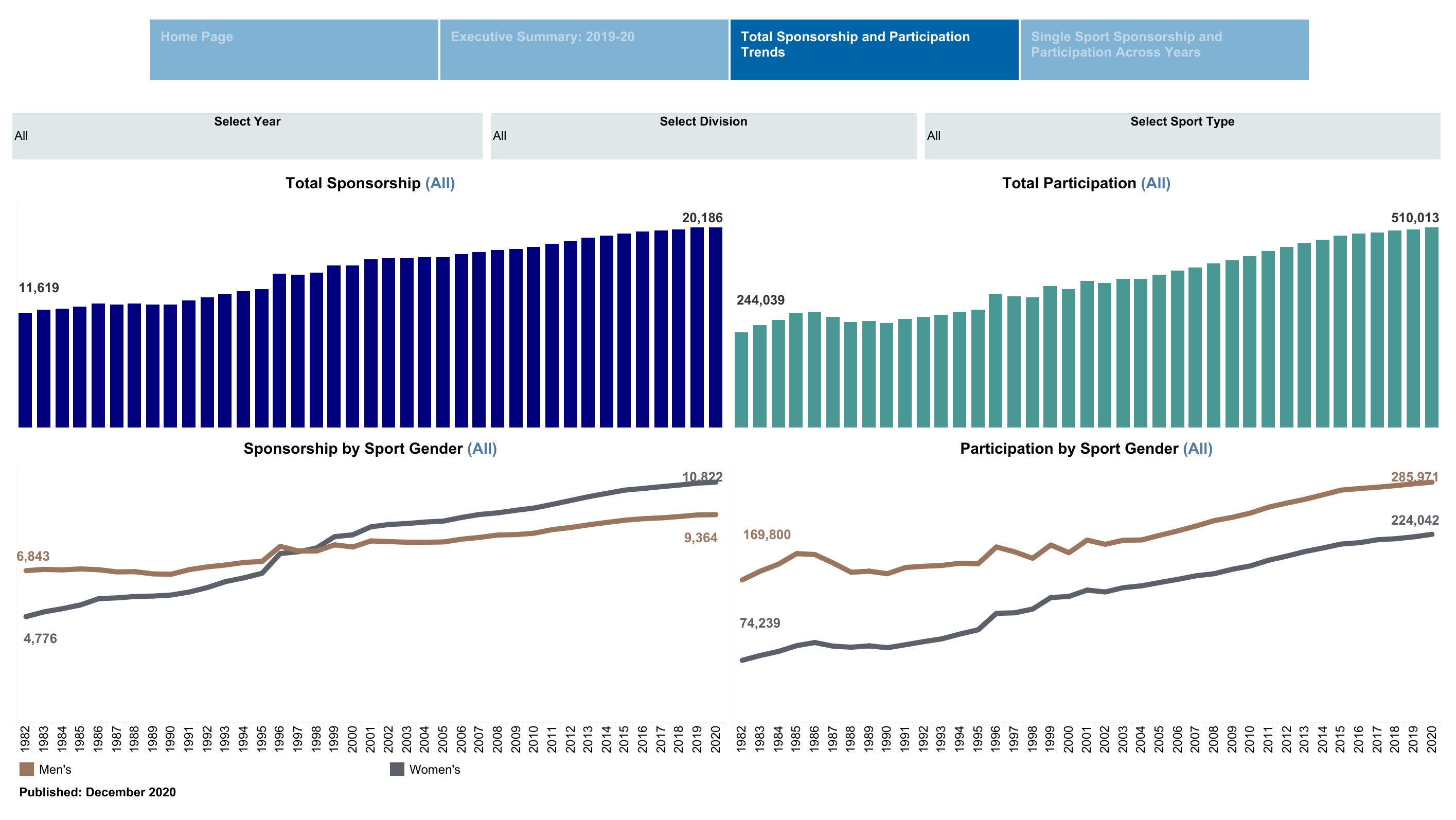This screenshot has height=820, width=1456.
Task: Select the Women's legend label
Action: [434, 770]
